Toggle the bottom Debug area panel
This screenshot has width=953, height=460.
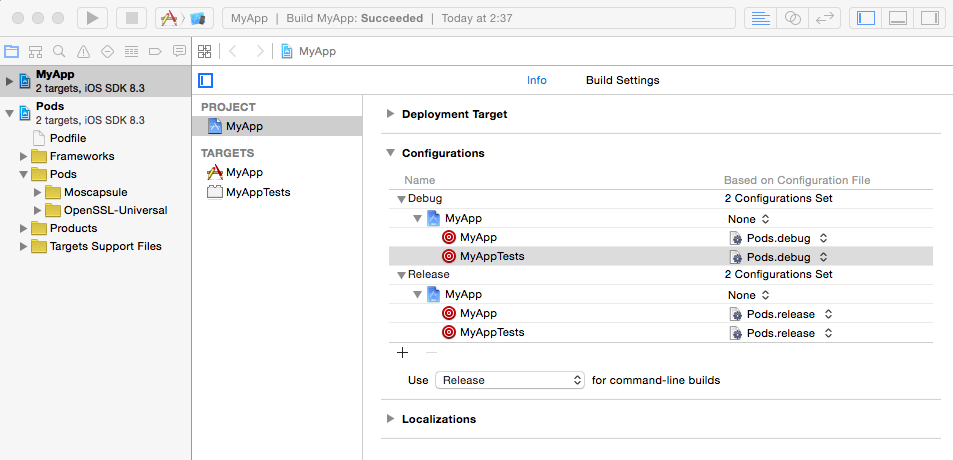pyautogui.click(x=897, y=18)
